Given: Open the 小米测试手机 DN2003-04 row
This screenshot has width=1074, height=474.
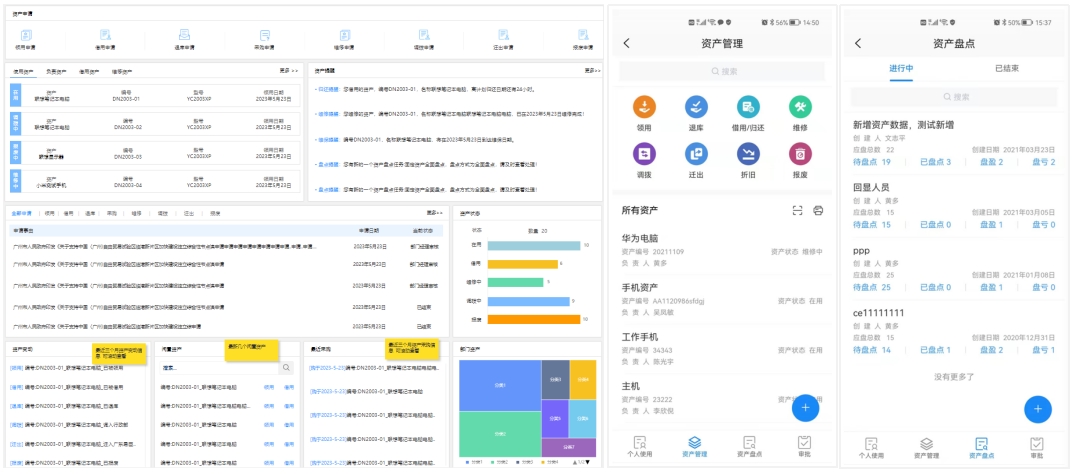Looking at the screenshot, I should click(155, 182).
